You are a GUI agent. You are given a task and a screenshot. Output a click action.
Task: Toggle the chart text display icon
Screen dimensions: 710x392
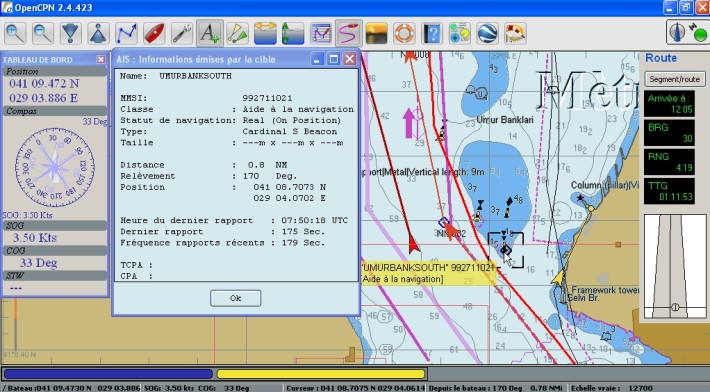tap(210, 33)
